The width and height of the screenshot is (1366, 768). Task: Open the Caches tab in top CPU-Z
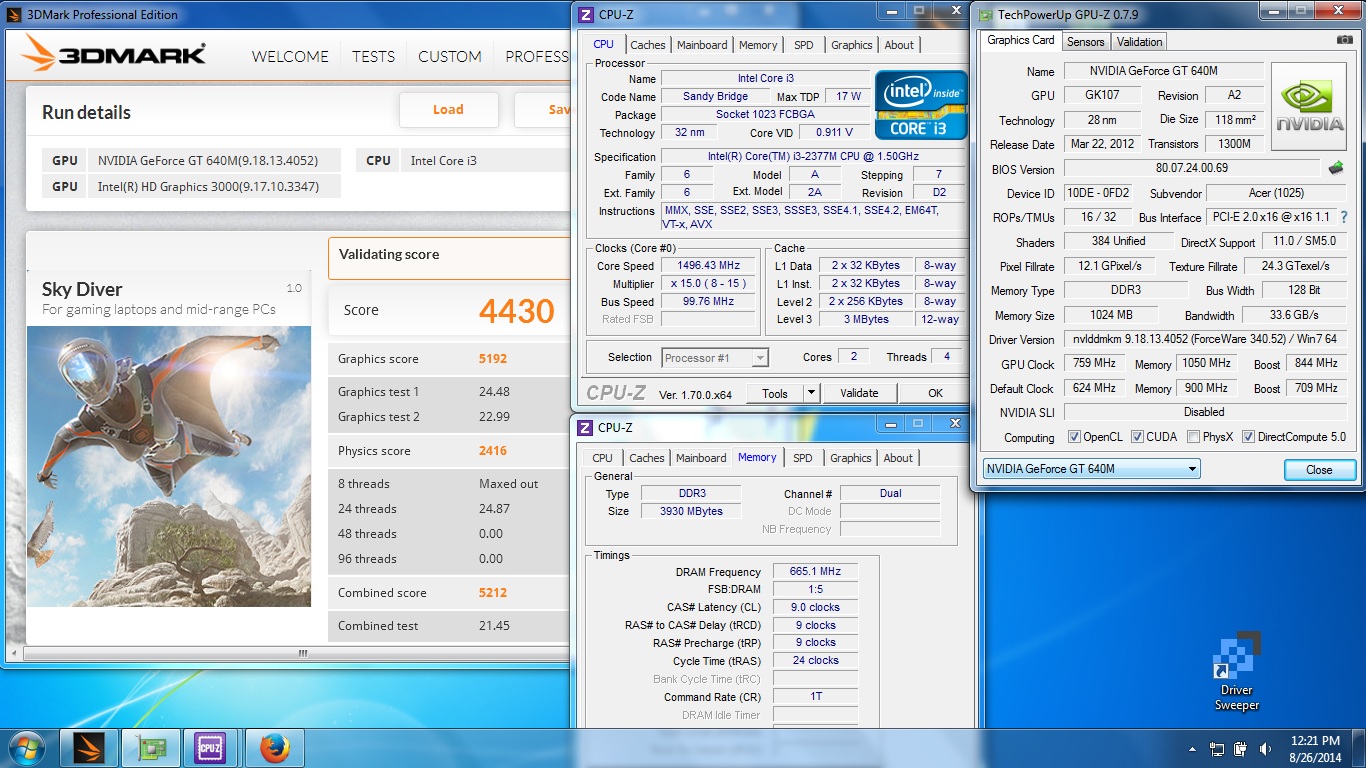[x=647, y=45]
